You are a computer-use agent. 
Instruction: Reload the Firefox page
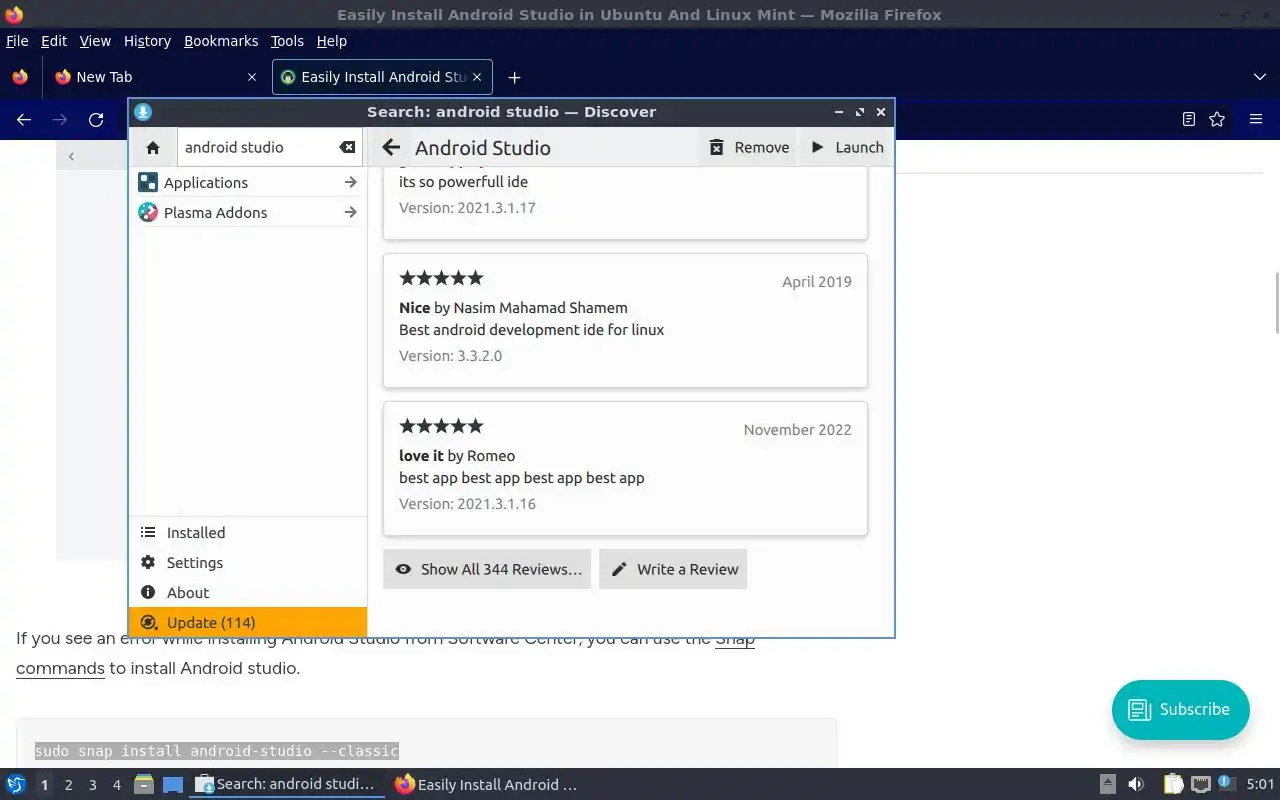(96, 119)
